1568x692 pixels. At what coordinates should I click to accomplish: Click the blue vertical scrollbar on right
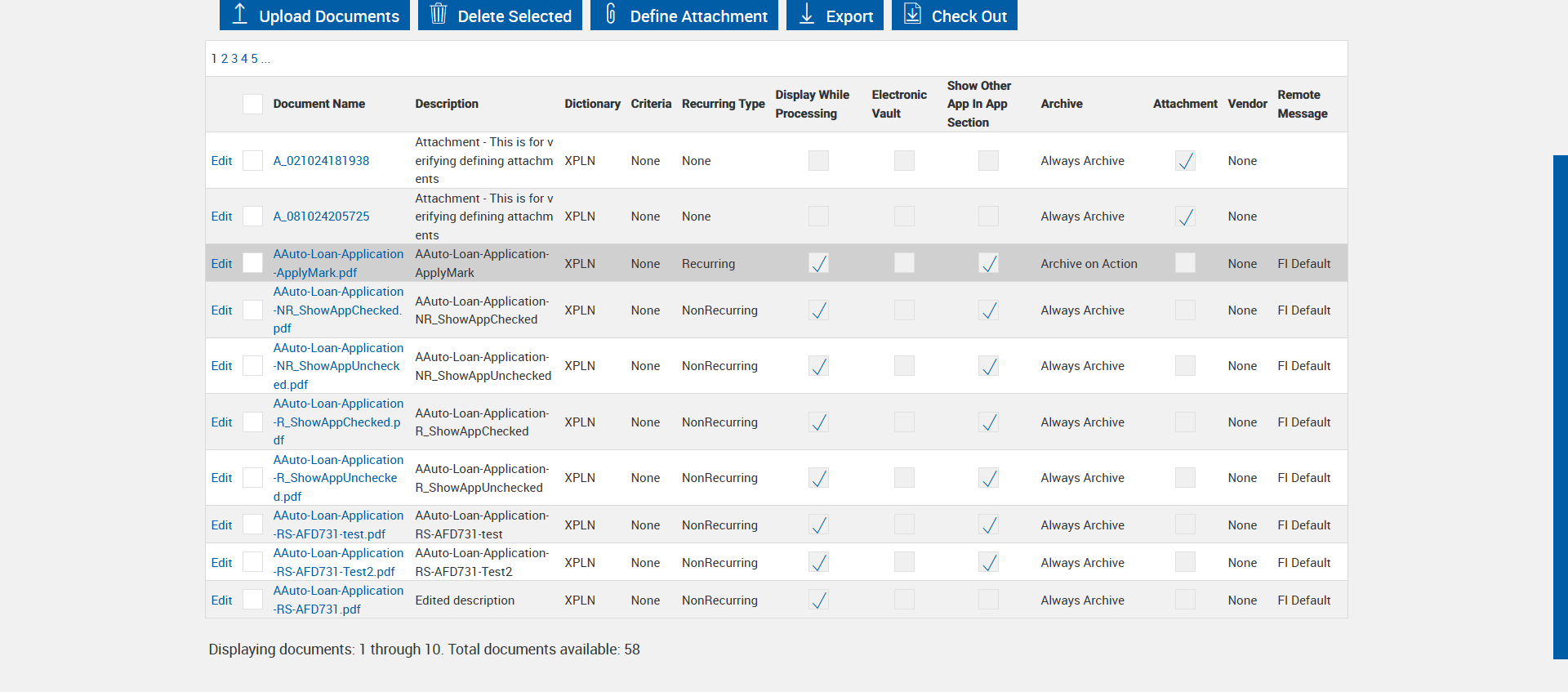coord(1560,406)
